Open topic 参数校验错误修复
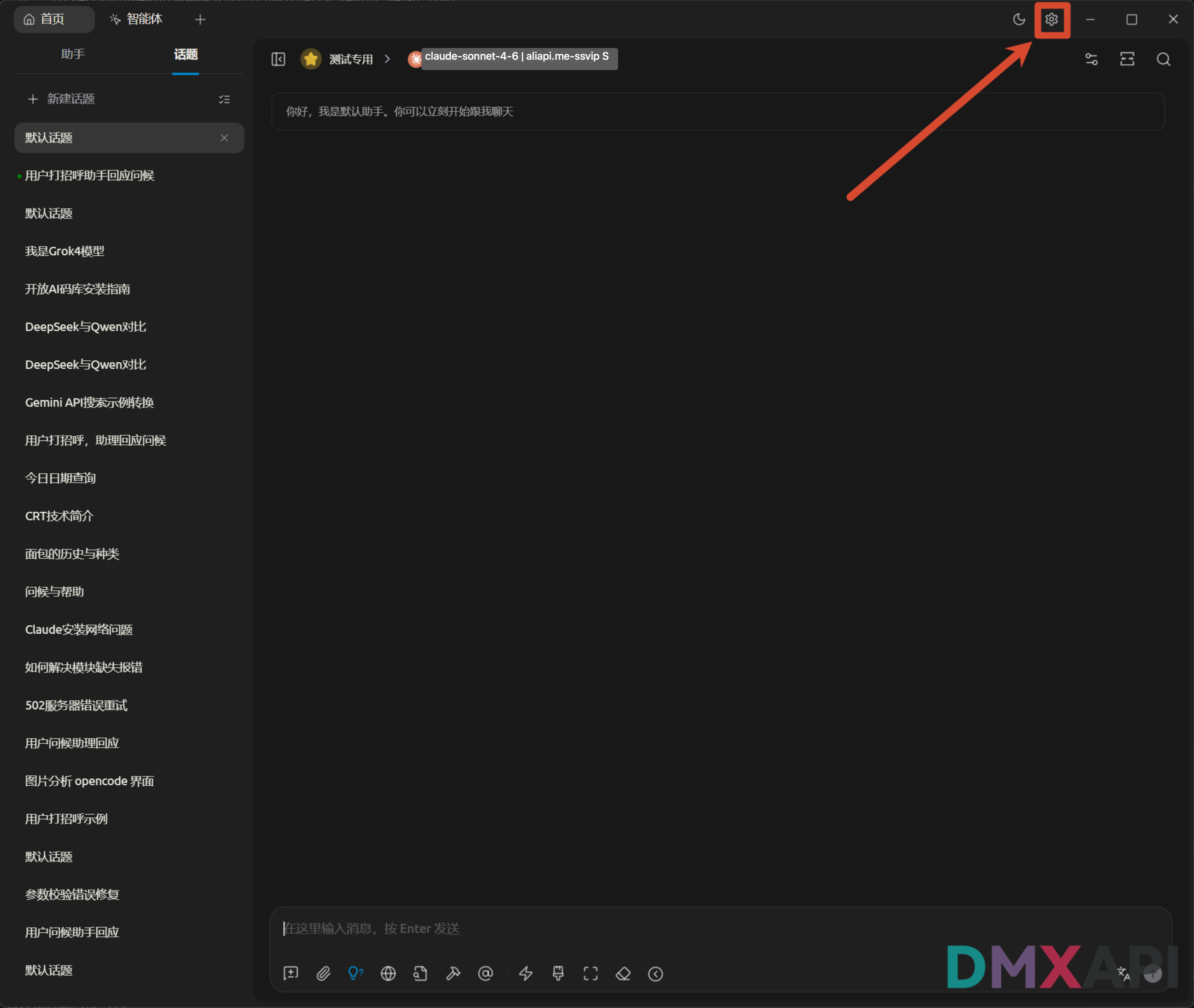 (129, 895)
